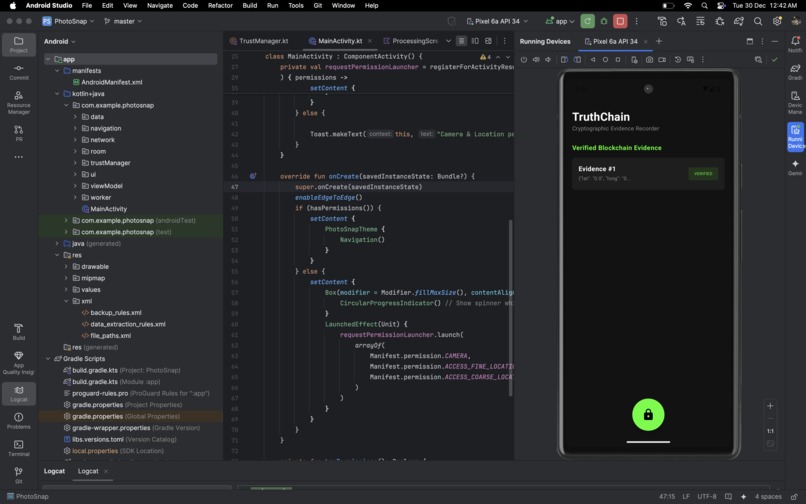Open IDE settings gear

(x=777, y=21)
